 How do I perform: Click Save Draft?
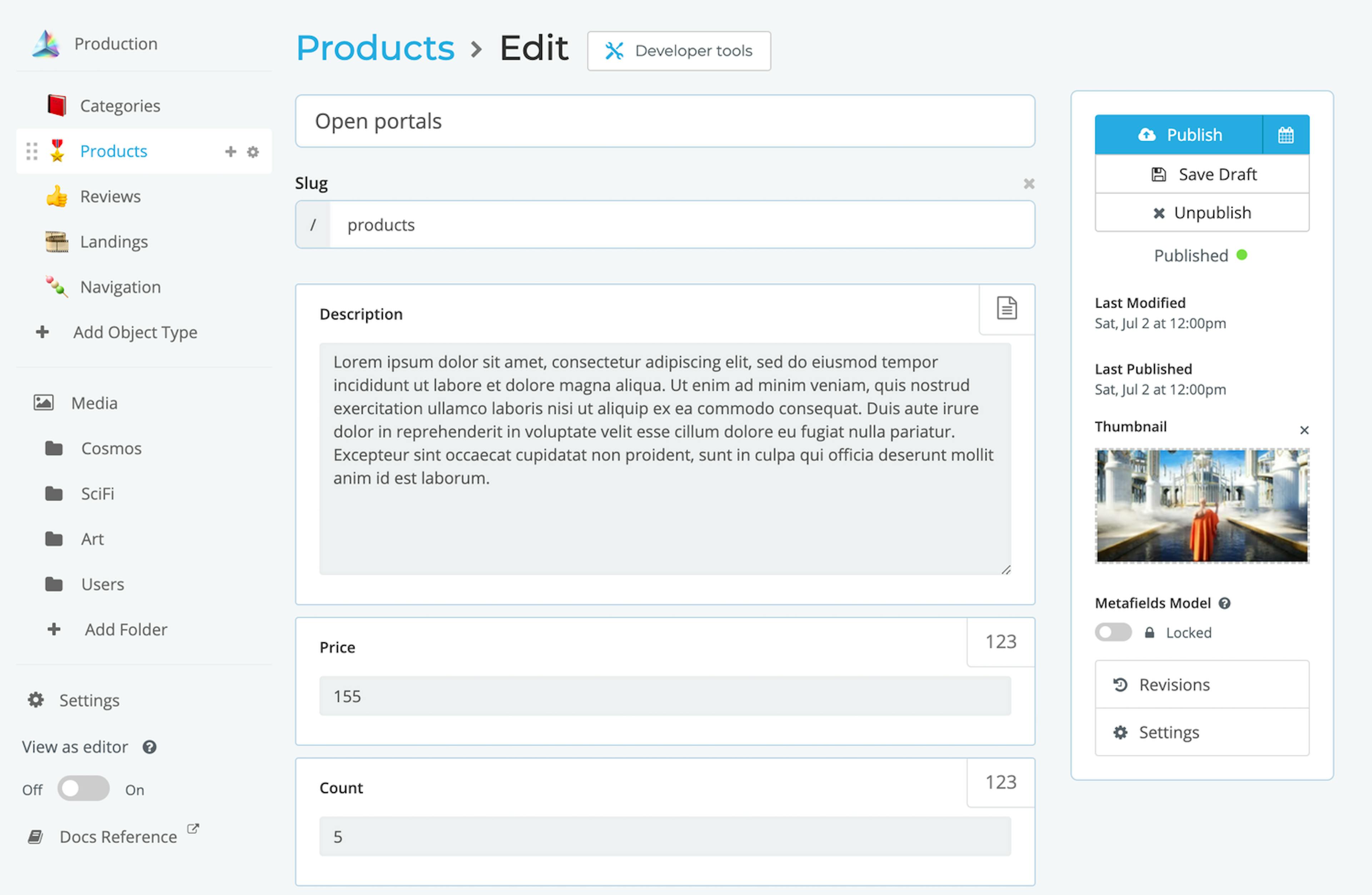1202,174
